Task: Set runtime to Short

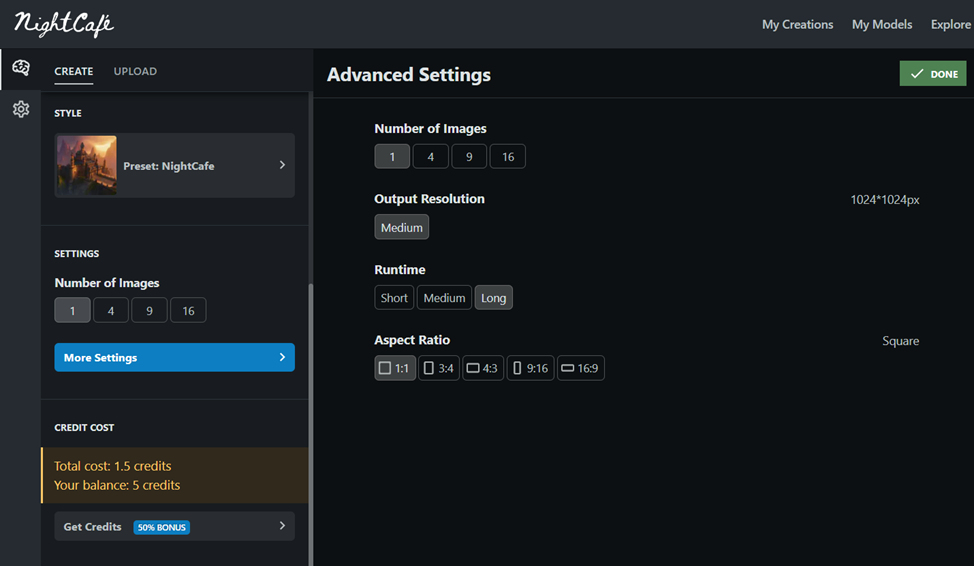Action: (x=394, y=298)
